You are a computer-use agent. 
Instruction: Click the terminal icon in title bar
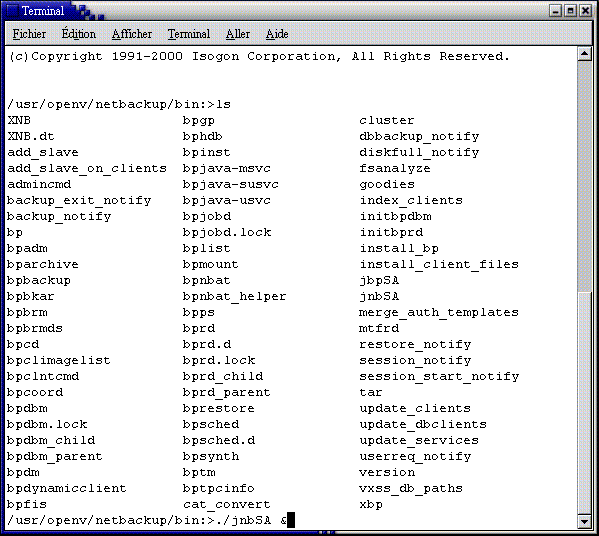click(x=13, y=11)
